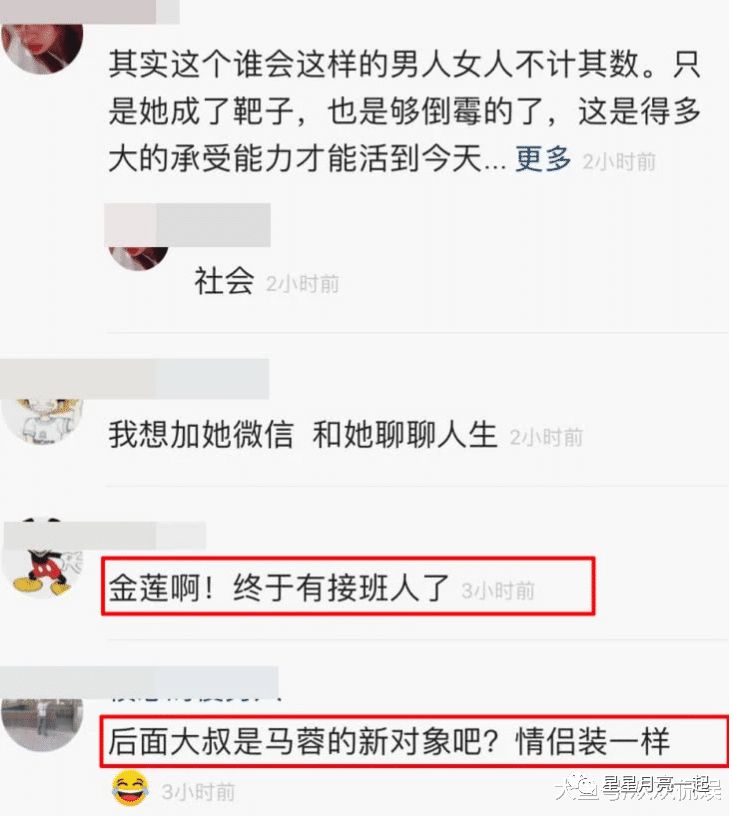Open the Mickey Mouse avatar profile
This screenshot has width=733, height=816.
point(44,556)
